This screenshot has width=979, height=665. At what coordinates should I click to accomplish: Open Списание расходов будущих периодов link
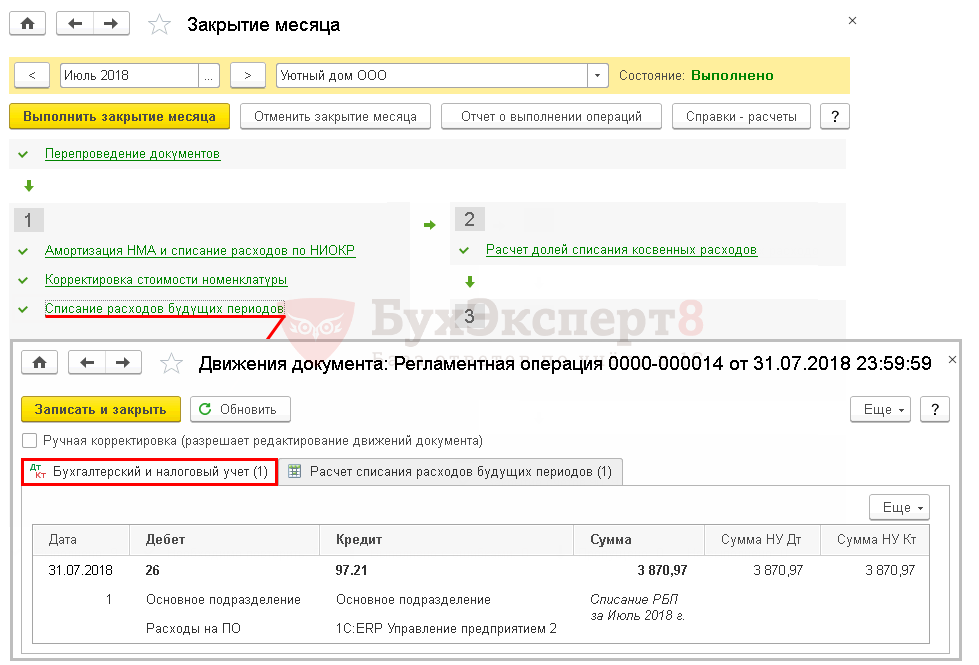(164, 308)
